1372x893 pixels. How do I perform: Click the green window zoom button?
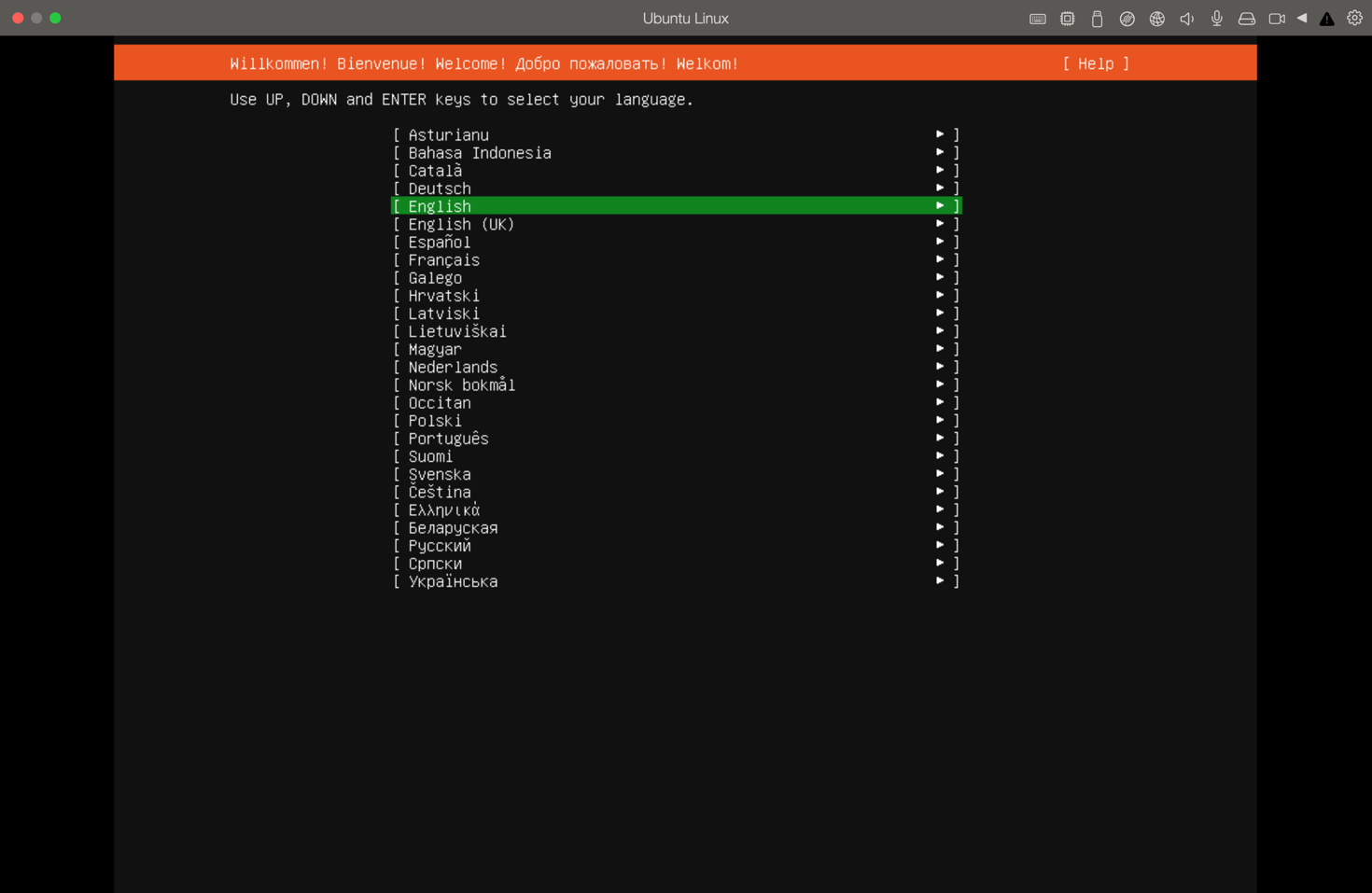pyautogui.click(x=55, y=18)
